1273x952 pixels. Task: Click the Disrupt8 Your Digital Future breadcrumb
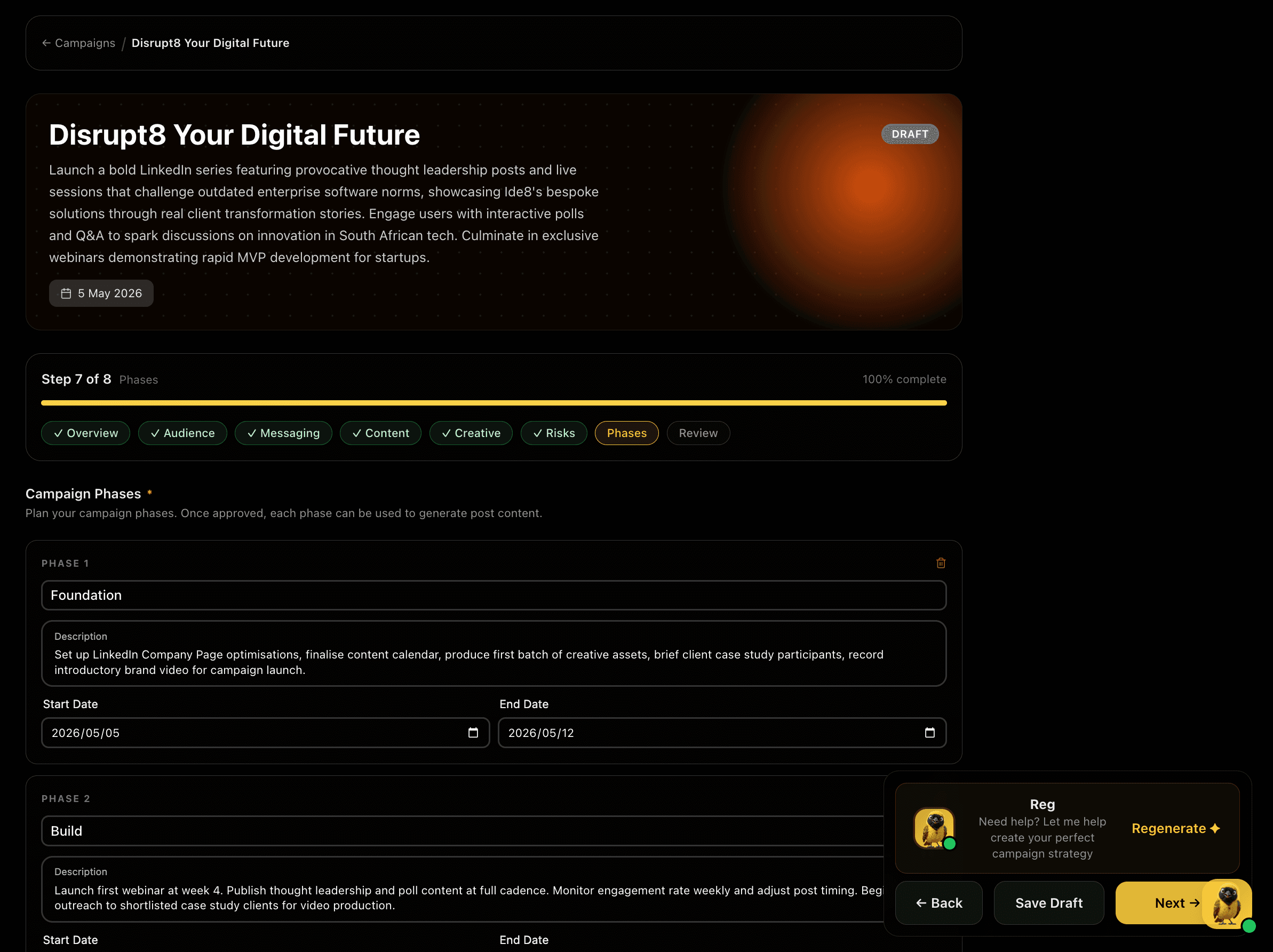pyautogui.click(x=211, y=43)
